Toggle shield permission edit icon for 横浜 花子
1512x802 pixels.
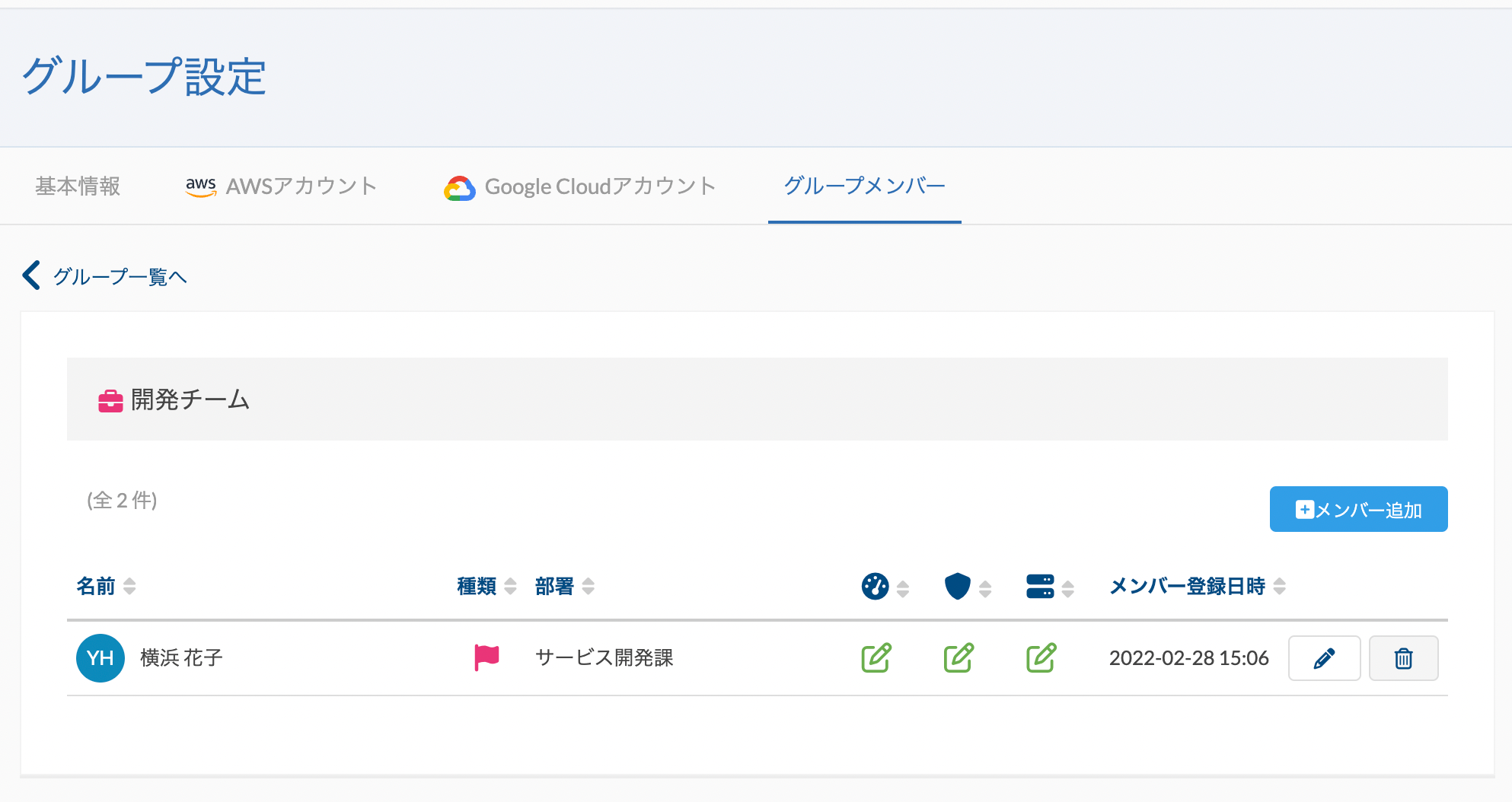pos(959,658)
